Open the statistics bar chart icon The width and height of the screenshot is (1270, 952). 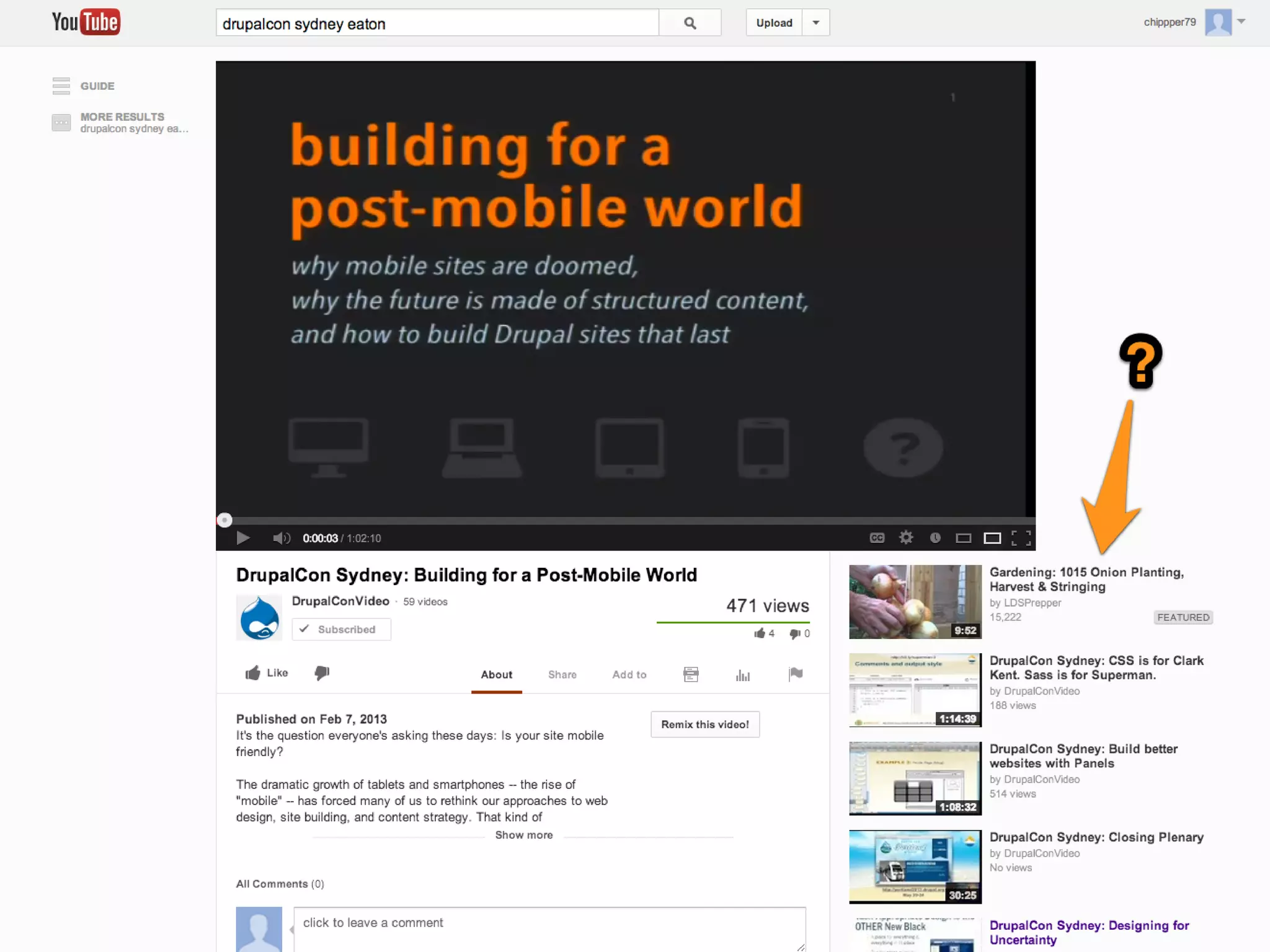743,674
